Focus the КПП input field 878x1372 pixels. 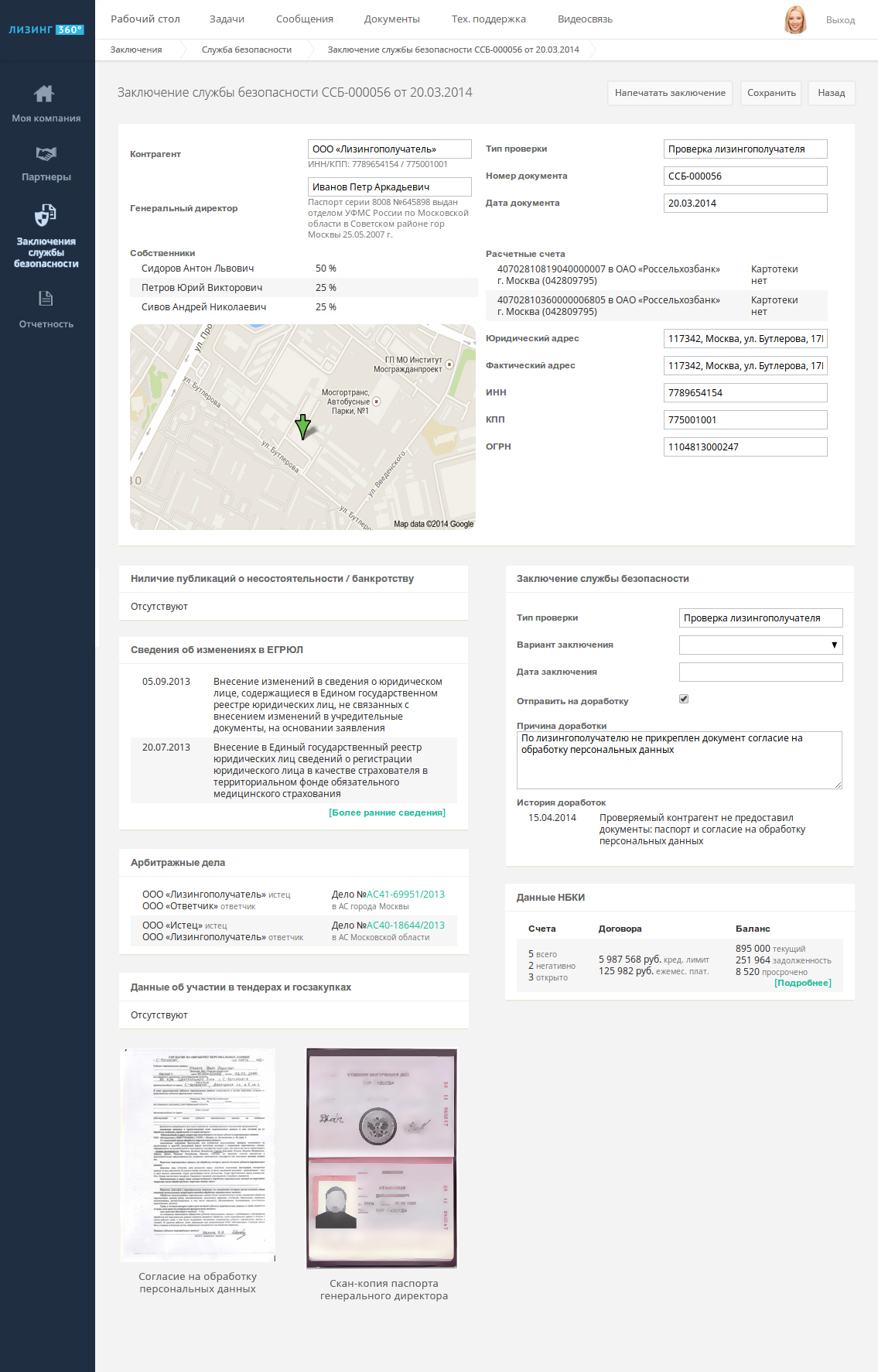746,420
